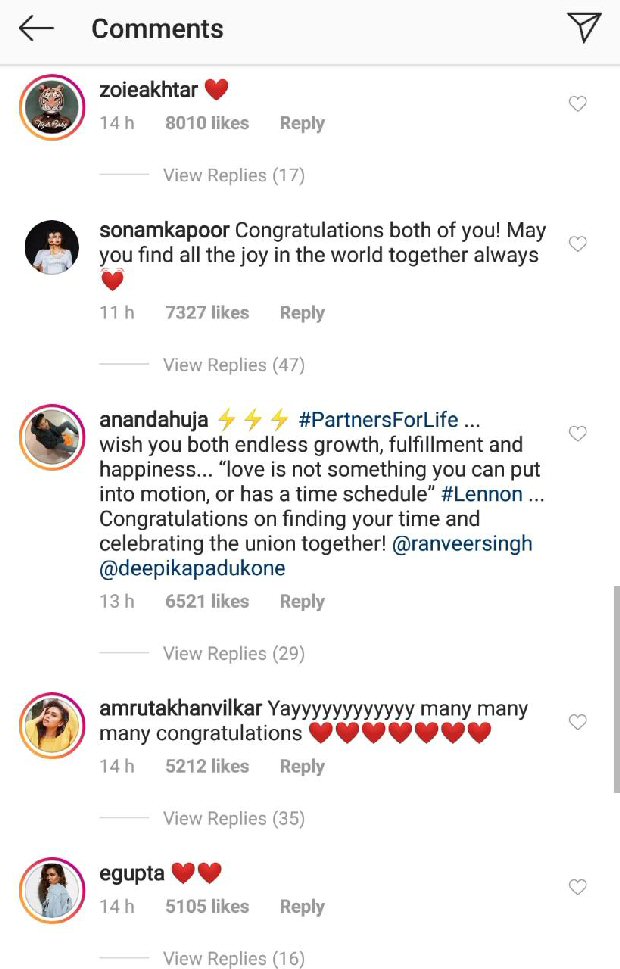
Task: Click the comments scrollbar on right edge
Action: pyautogui.click(x=615, y=690)
